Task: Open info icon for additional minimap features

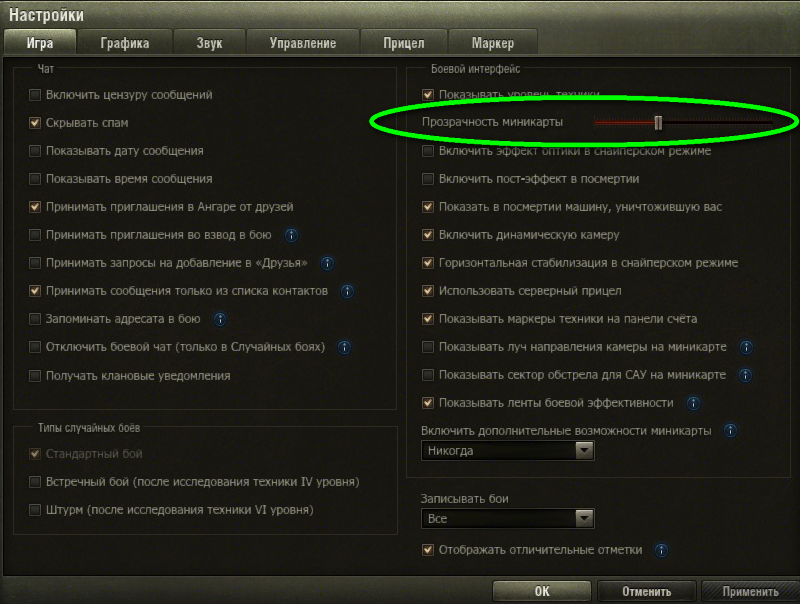Action: coord(731,431)
